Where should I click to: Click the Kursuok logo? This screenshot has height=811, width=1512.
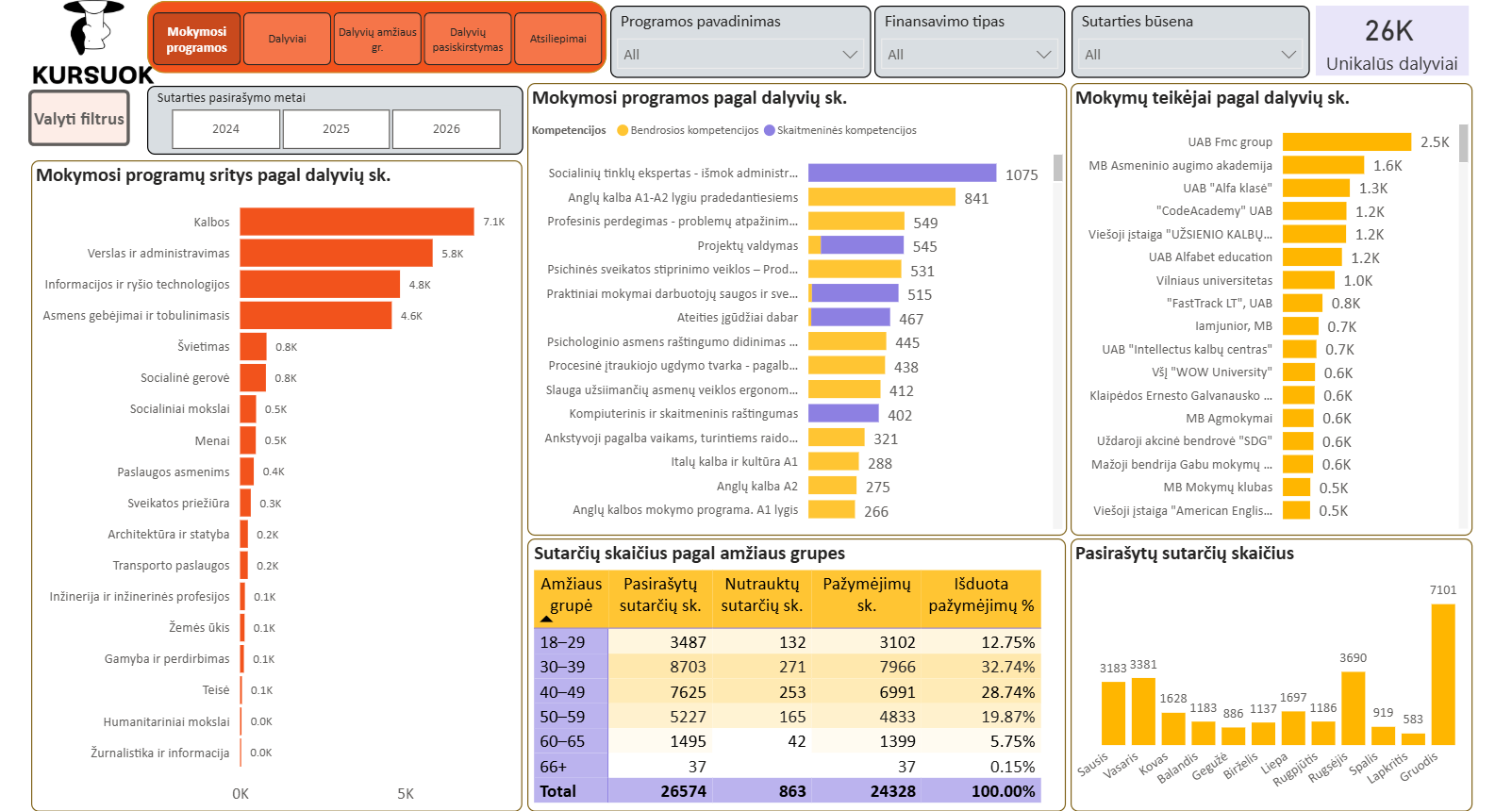[x=92, y=44]
